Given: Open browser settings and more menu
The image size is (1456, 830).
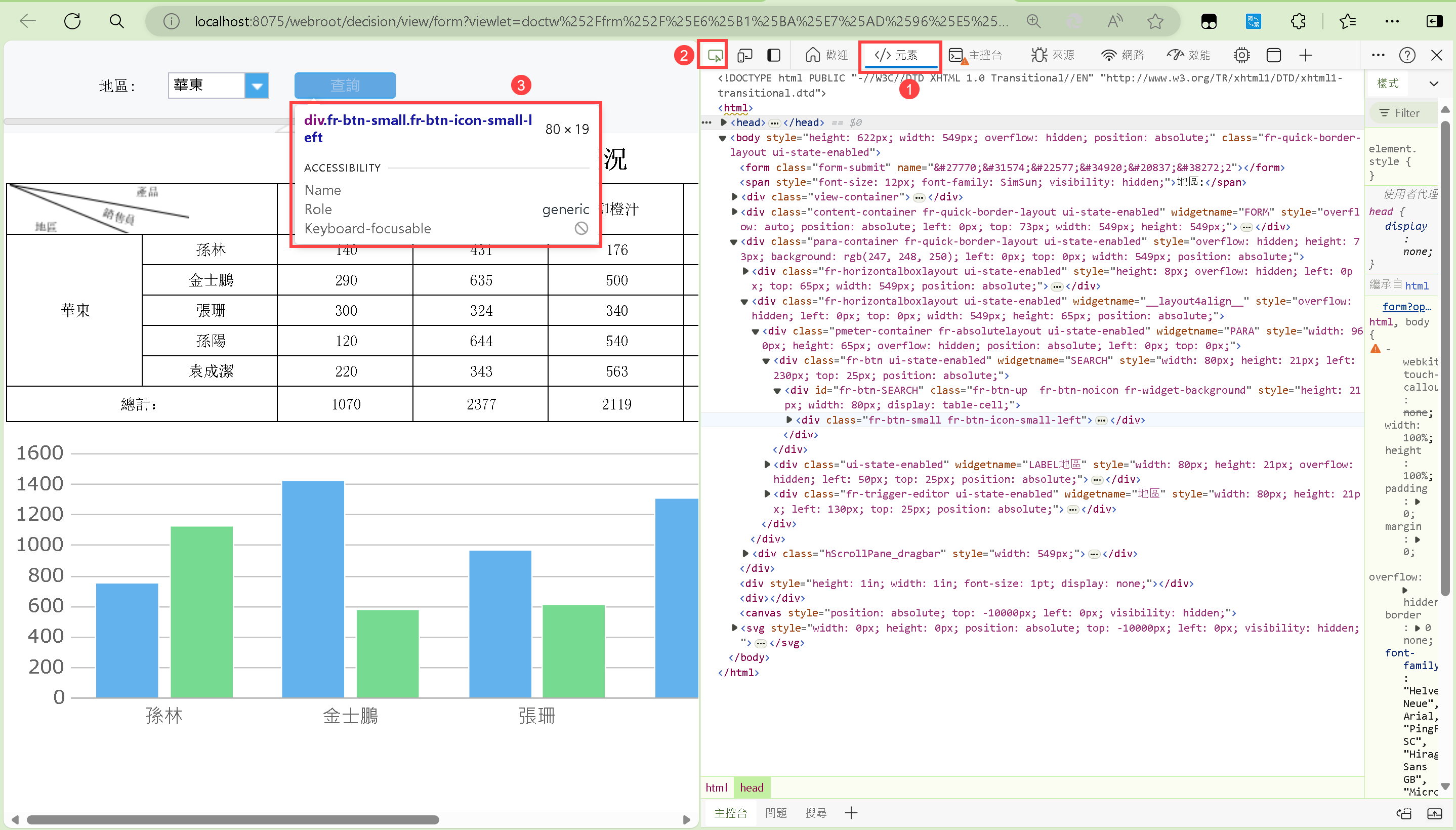Looking at the screenshot, I should [x=1392, y=22].
